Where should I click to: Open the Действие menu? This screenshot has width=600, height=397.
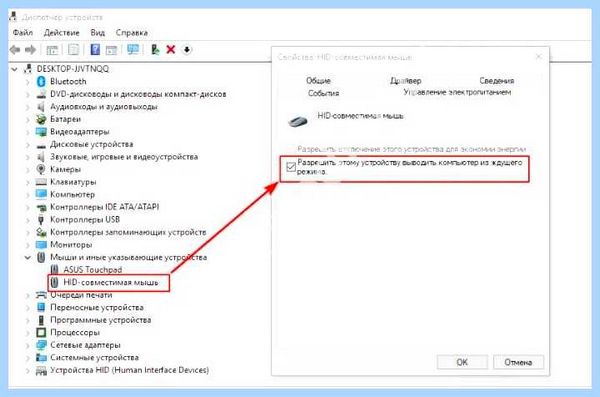(62, 33)
